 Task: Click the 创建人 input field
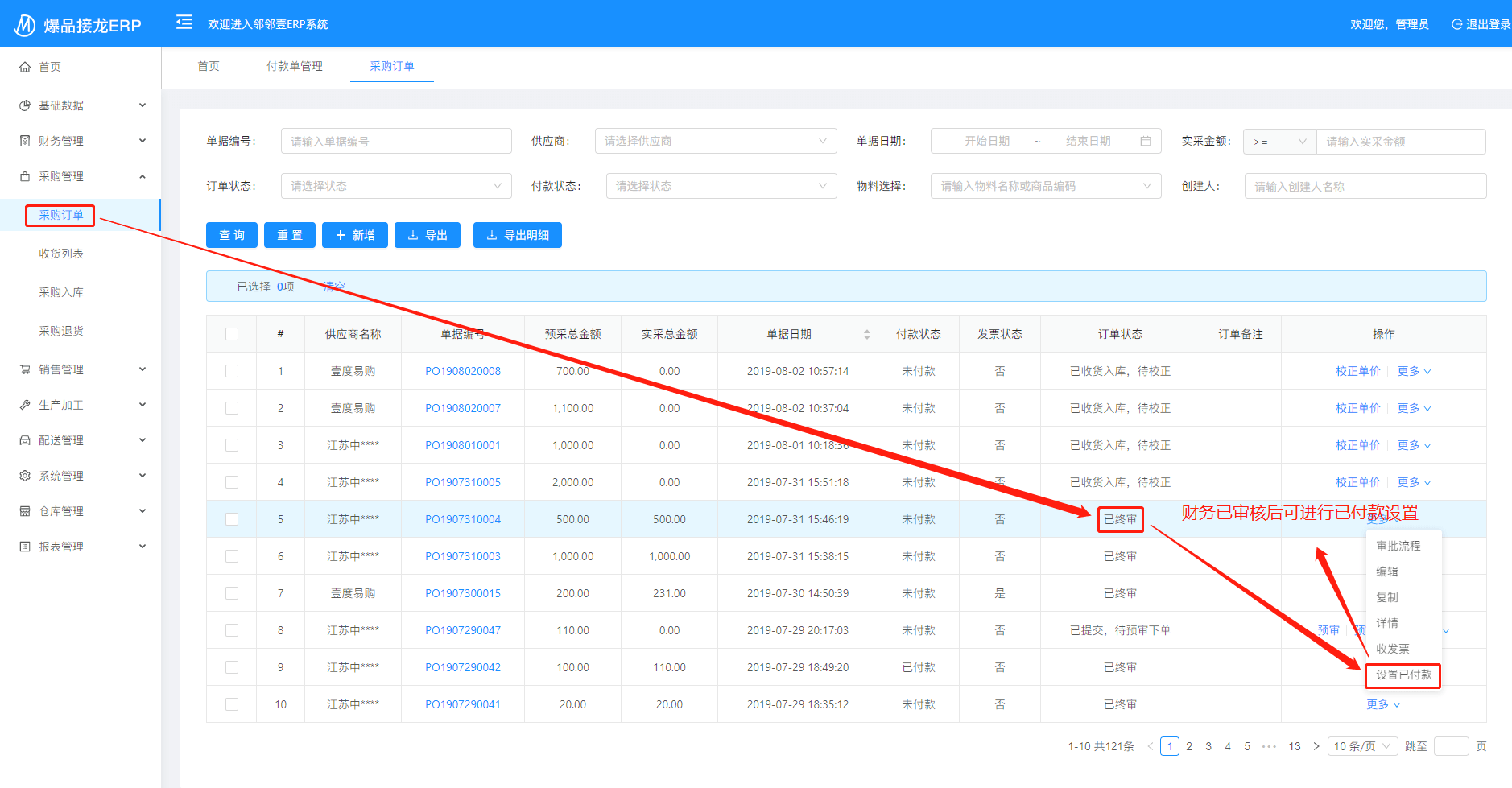point(1365,186)
